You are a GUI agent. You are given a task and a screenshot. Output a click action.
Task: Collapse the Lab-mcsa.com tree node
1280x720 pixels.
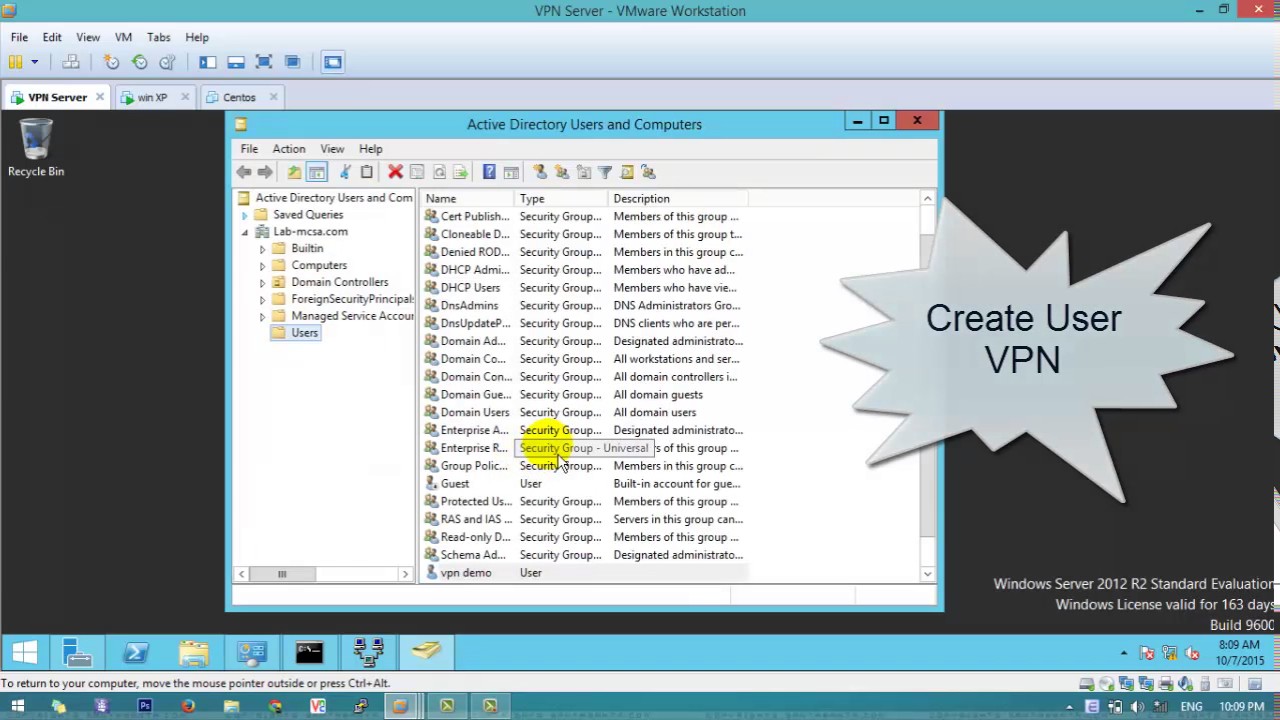(245, 232)
